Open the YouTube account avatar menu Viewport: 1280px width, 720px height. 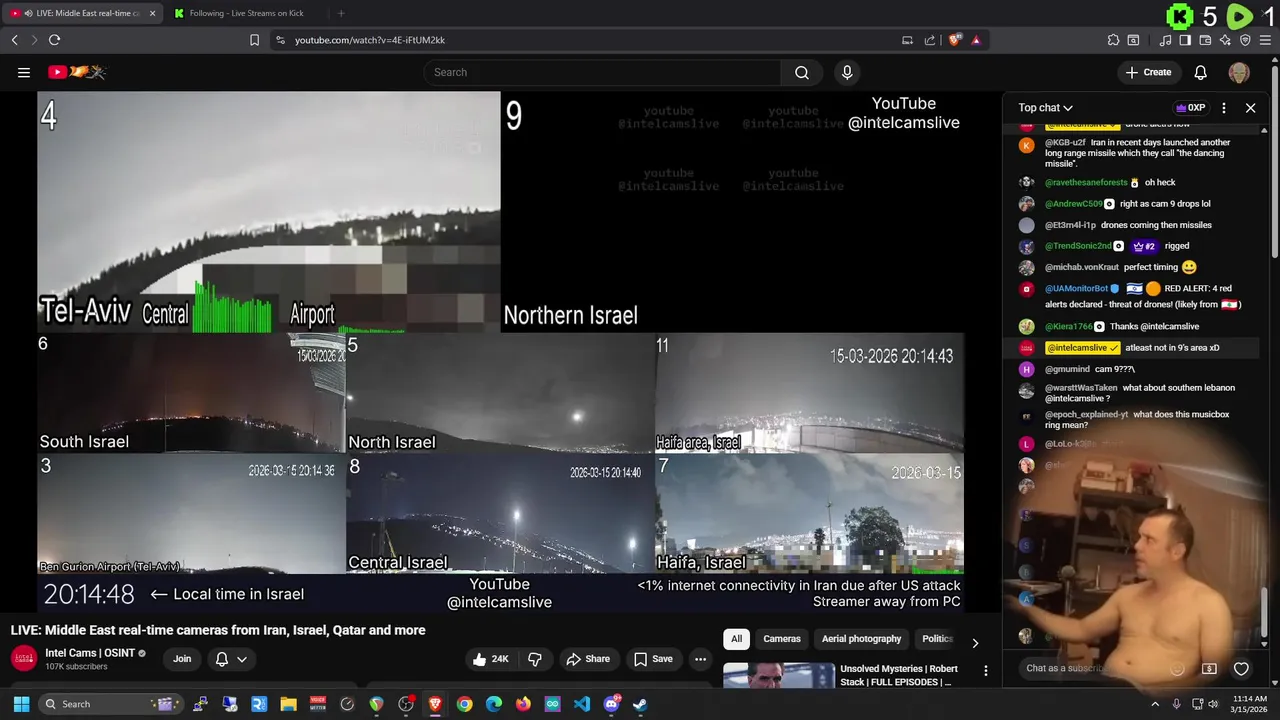1239,72
